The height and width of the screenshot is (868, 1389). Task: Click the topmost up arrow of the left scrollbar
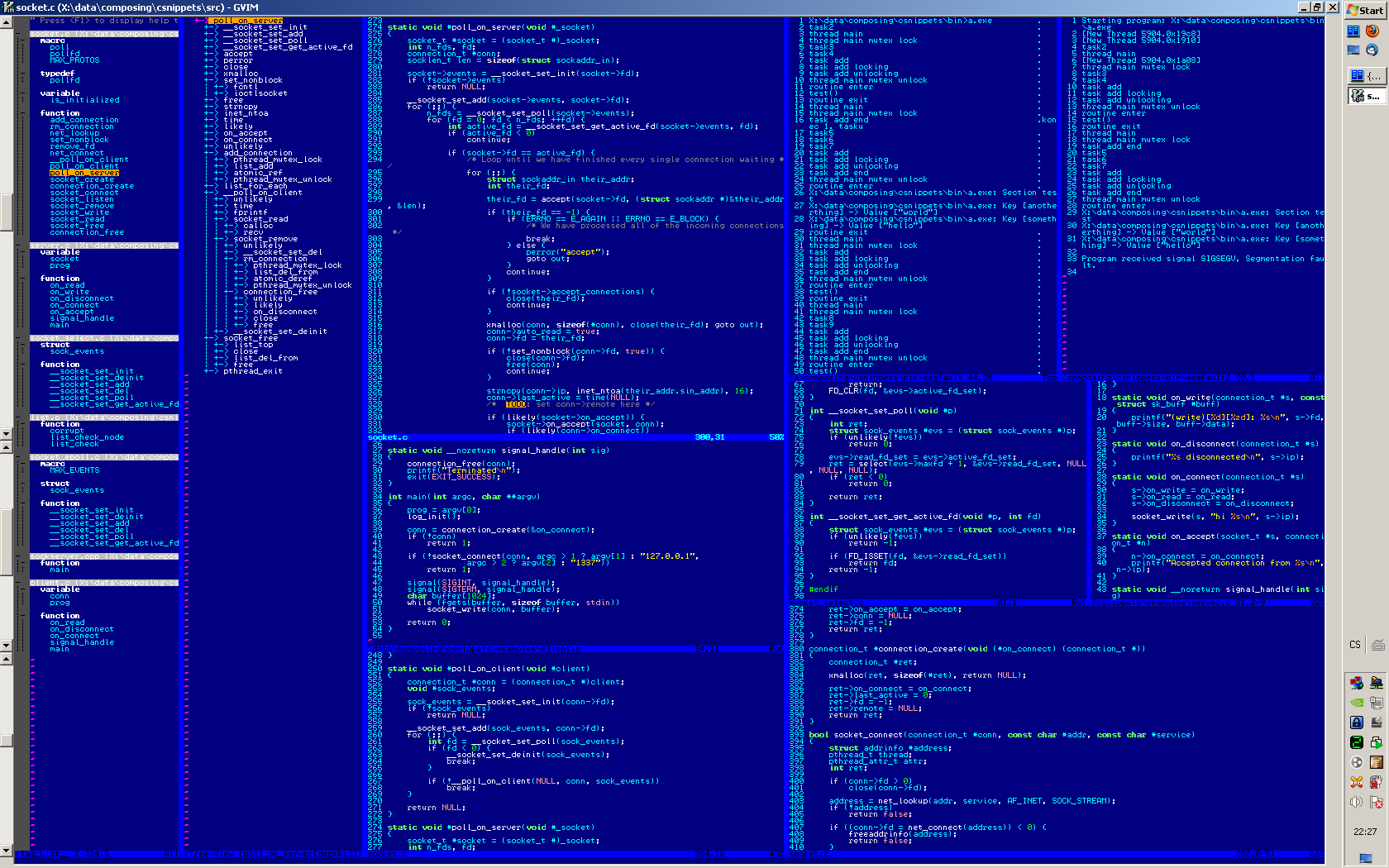point(7,22)
